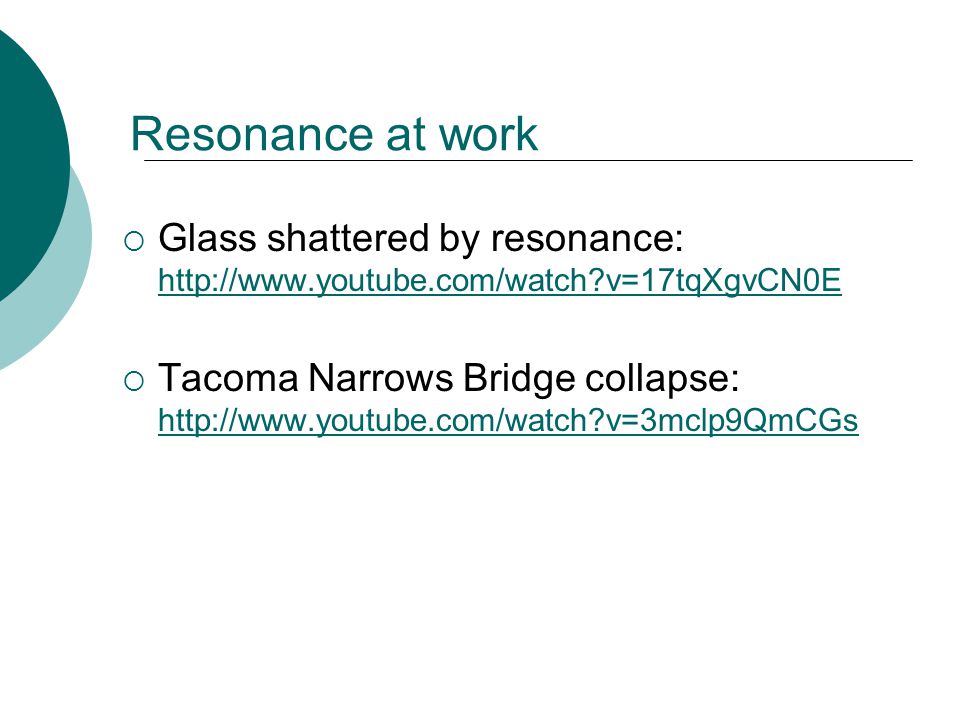
Task: Click the word "shattered" in first bullet
Action: point(348,238)
